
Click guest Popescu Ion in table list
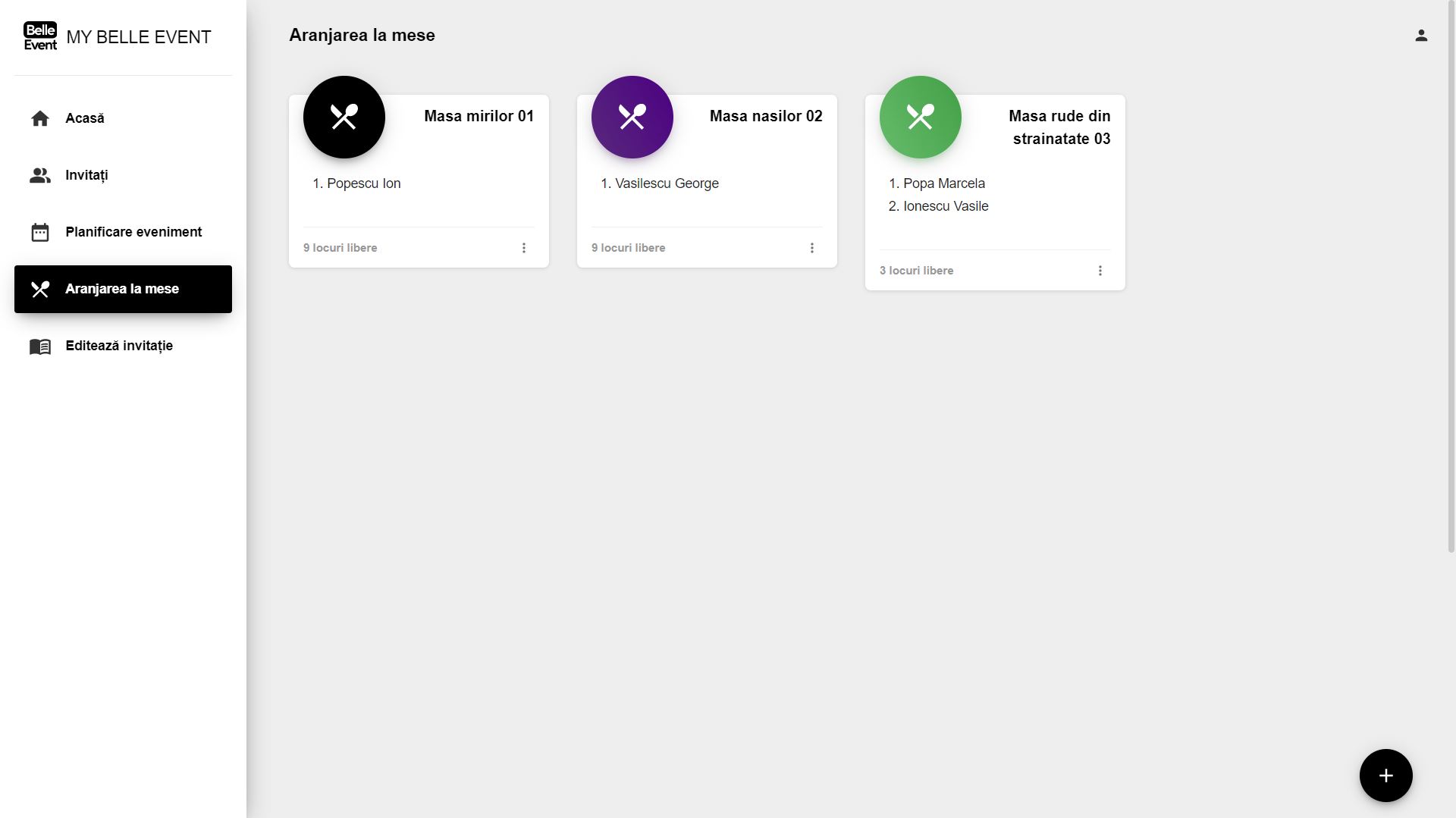click(363, 183)
